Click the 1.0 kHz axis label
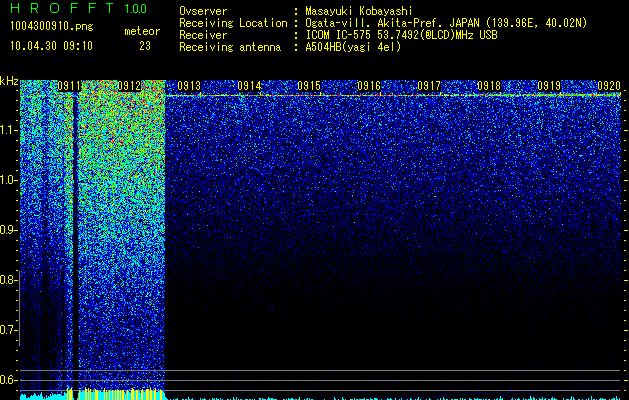This screenshot has height=400, width=629. point(8,181)
